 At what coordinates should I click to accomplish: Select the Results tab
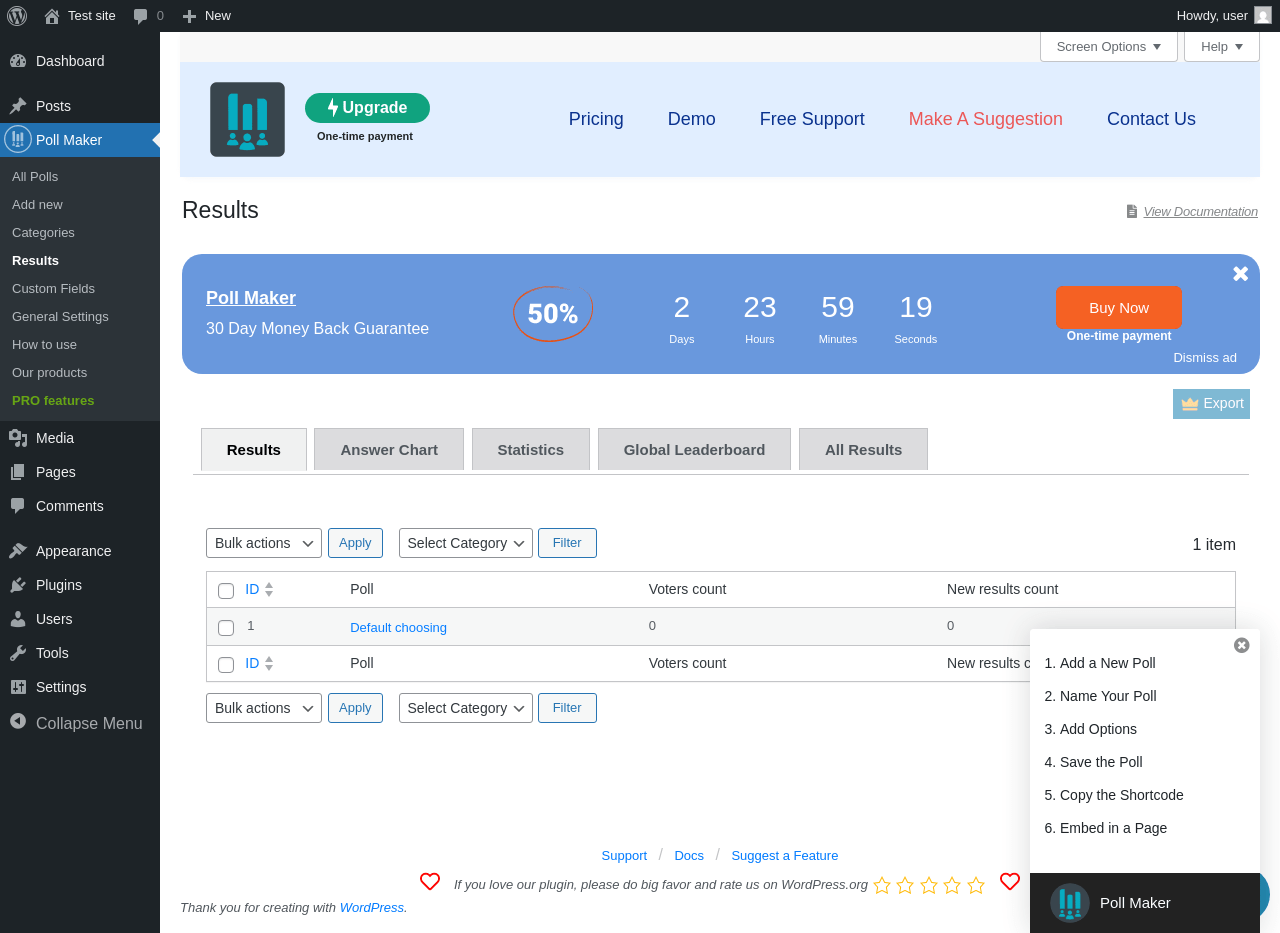(254, 450)
